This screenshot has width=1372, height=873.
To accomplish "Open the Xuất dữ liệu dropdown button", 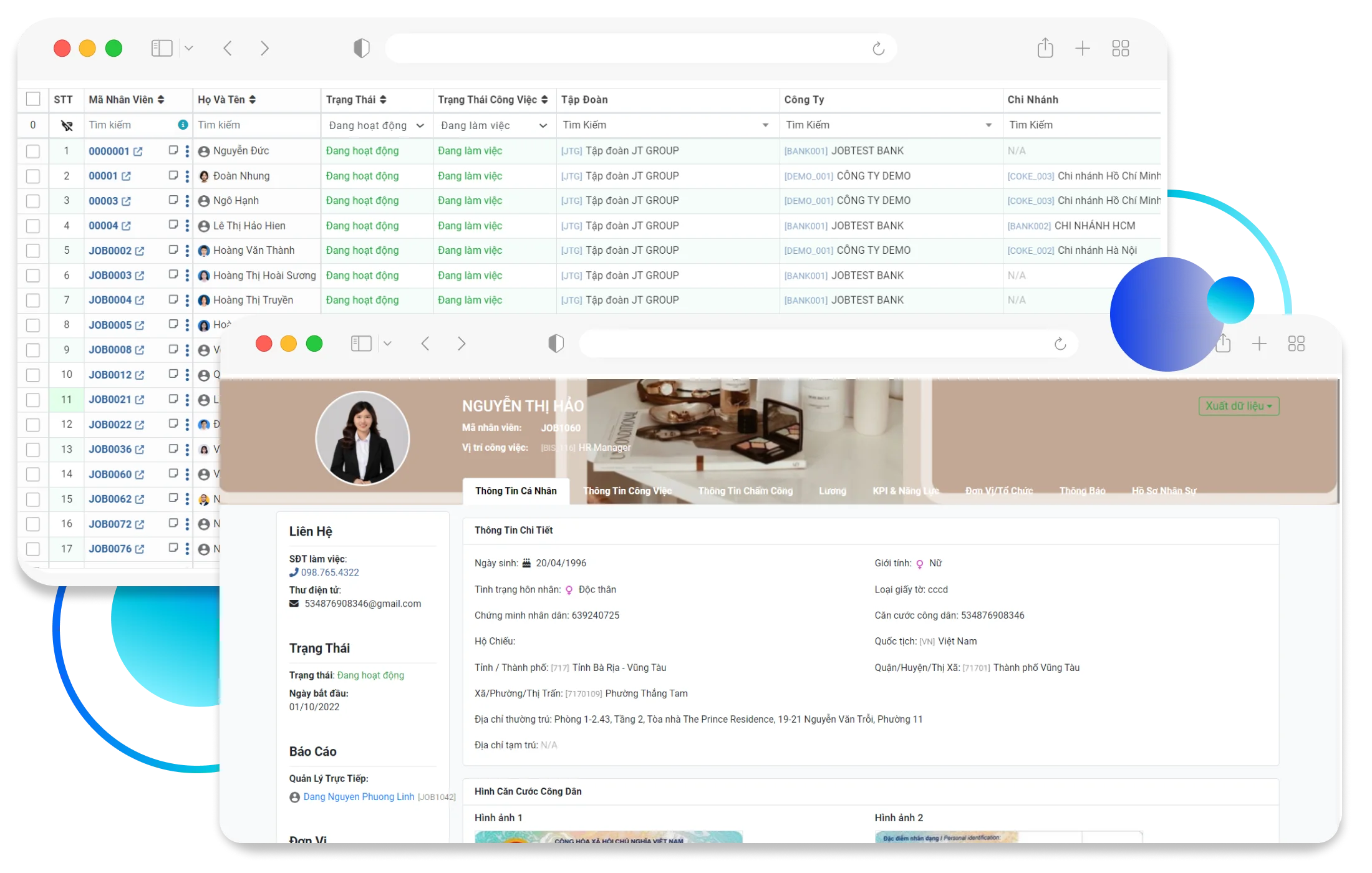I will pos(1239,406).
